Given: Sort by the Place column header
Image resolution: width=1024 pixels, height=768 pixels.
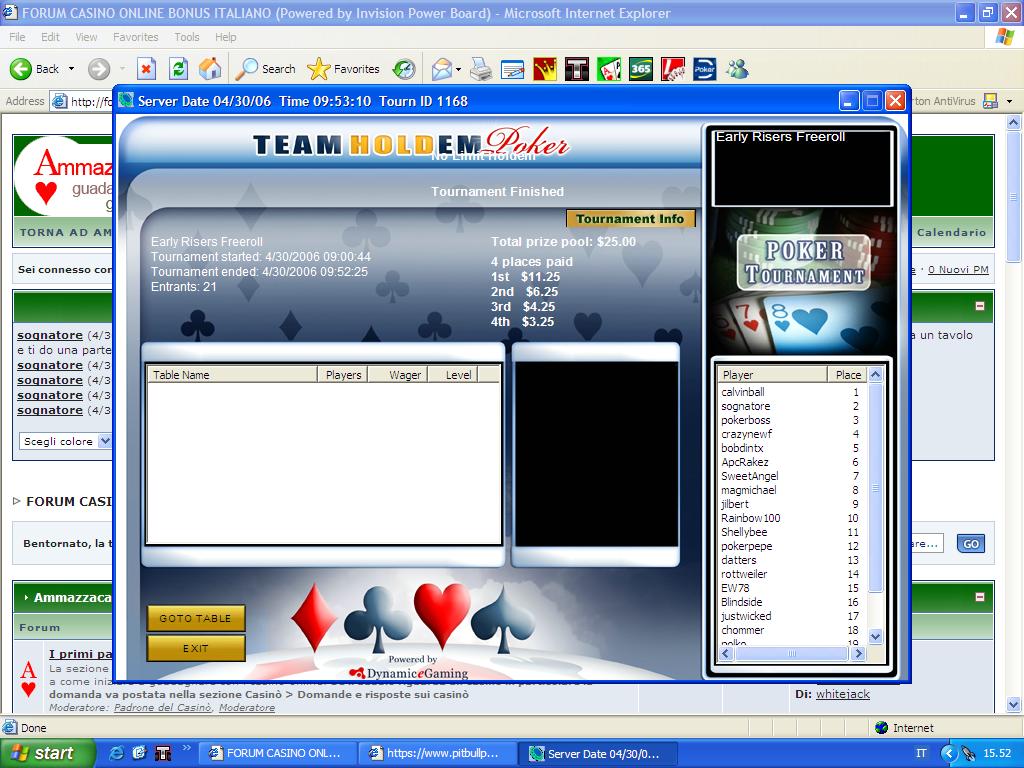Looking at the screenshot, I should pyautogui.click(x=847, y=374).
